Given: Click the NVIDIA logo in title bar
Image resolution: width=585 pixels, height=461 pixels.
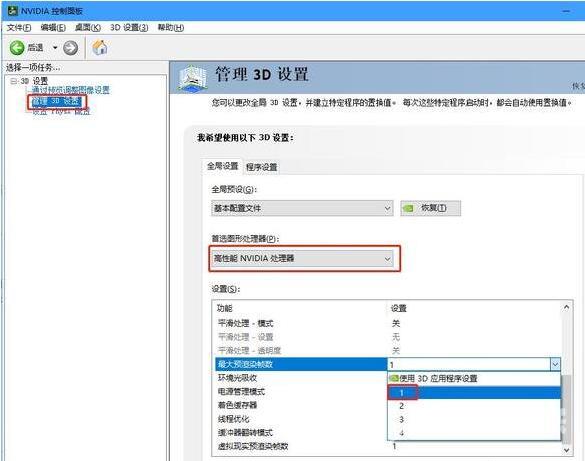Looking at the screenshot, I should [x=13, y=11].
